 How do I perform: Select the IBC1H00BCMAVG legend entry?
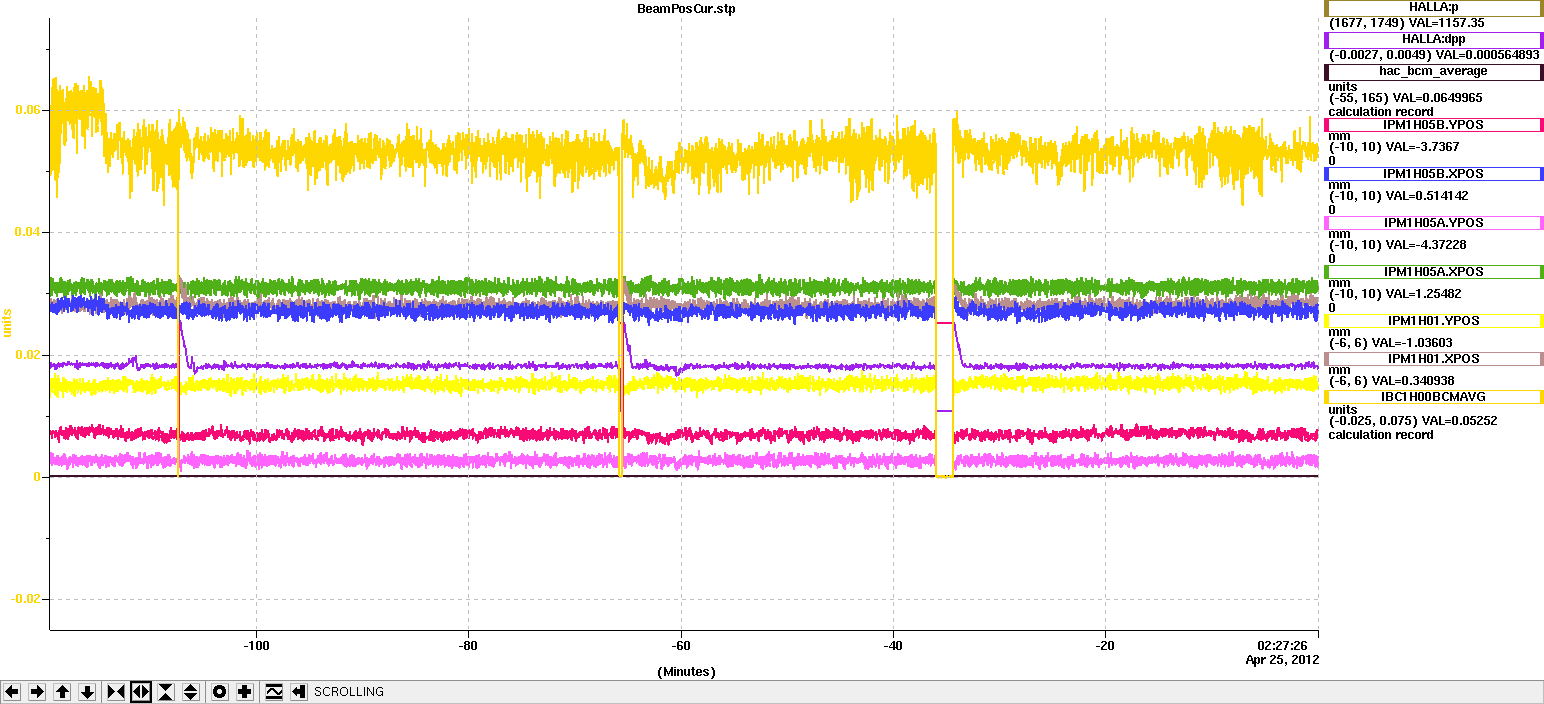1433,396
